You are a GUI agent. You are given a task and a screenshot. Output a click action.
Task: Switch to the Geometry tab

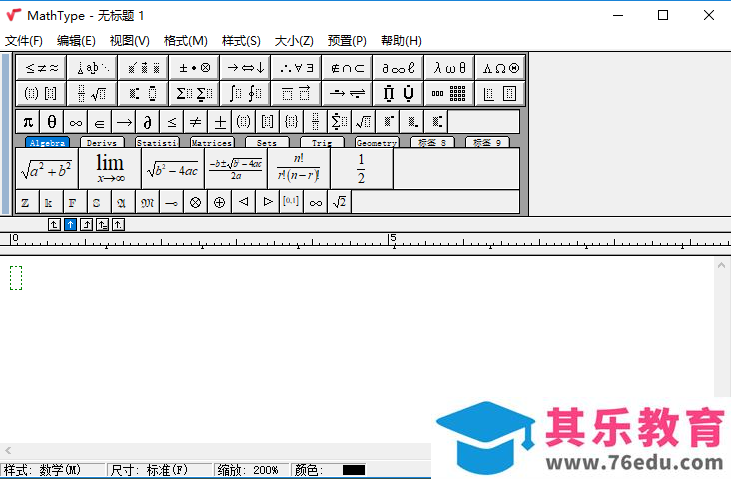377,143
